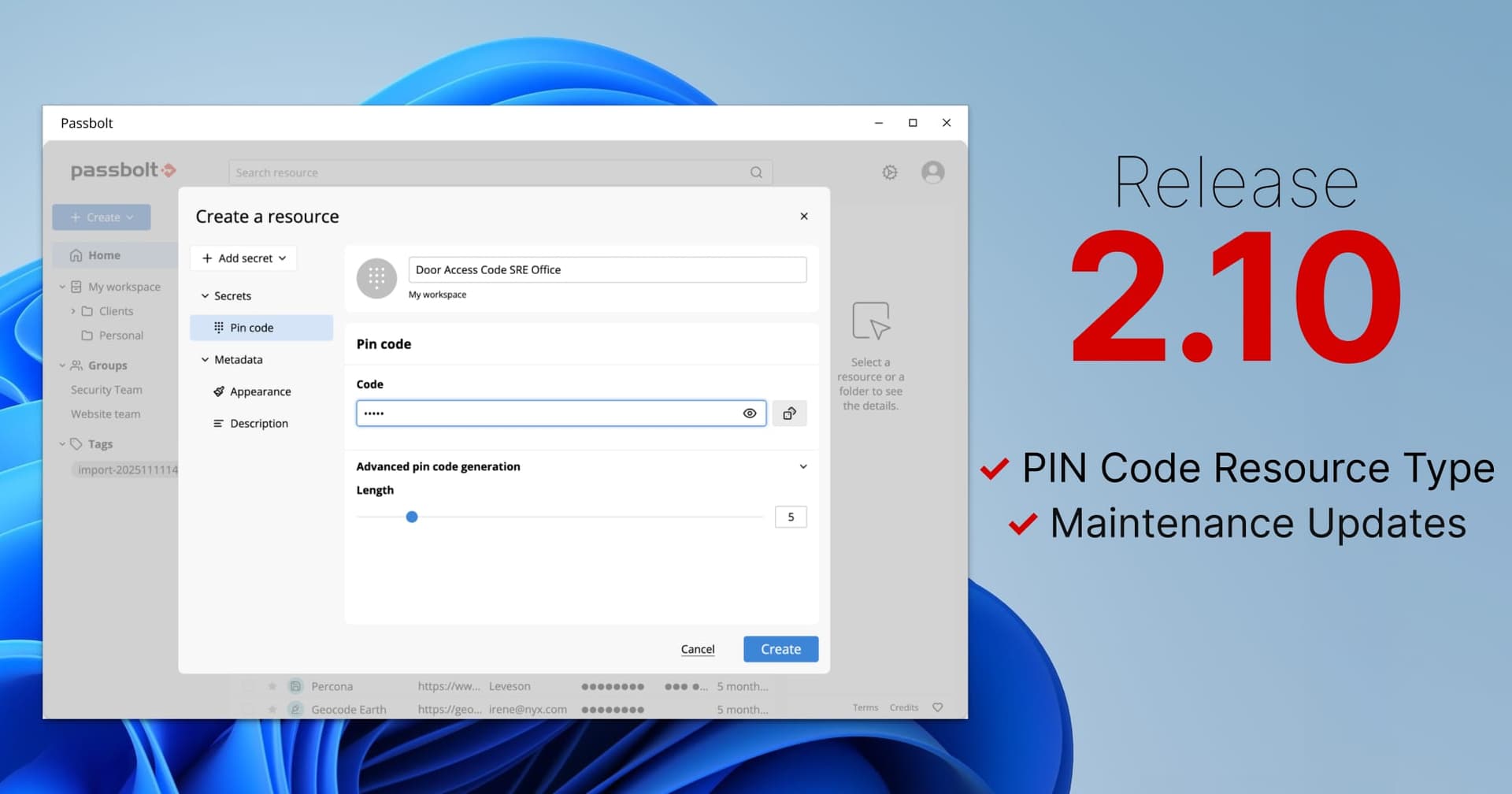Collapse Advanced pin code generation section
Viewport: 1512px width, 794px height.
coord(803,466)
